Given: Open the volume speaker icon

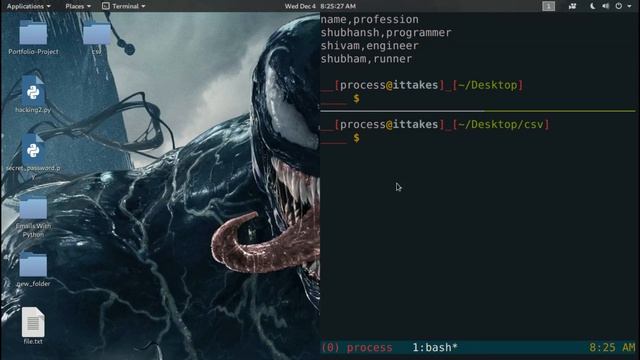Looking at the screenshot, I should 605,6.
